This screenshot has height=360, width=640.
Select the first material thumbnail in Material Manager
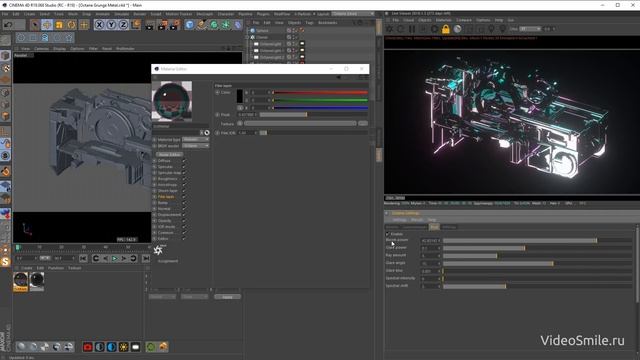point(20,281)
